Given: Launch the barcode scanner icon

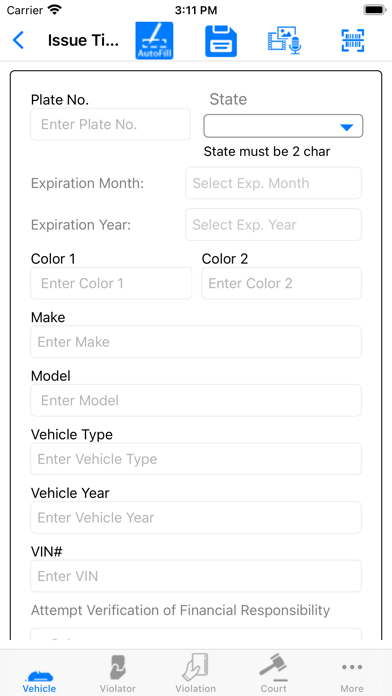Looking at the screenshot, I should click(353, 41).
